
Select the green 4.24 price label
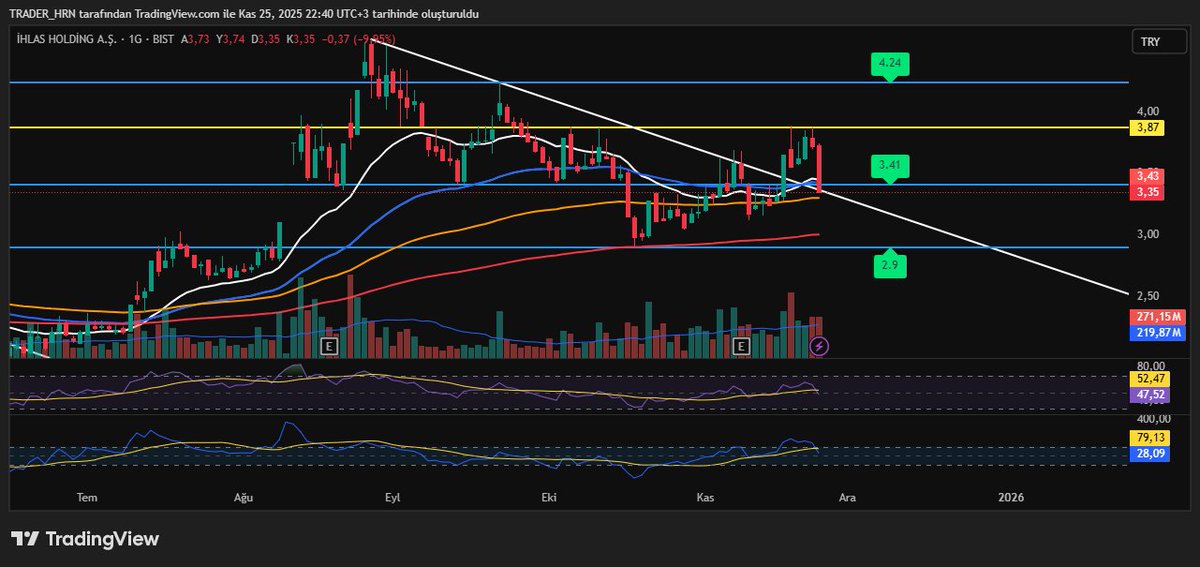click(888, 65)
